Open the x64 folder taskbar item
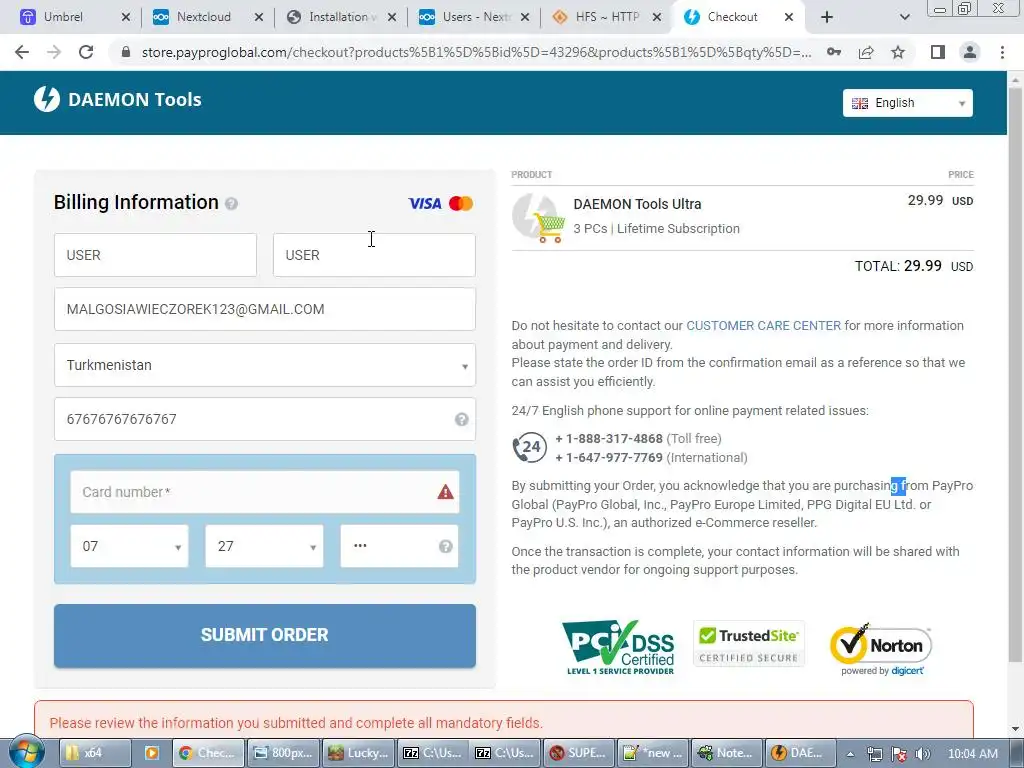This screenshot has height=768, width=1024. coord(95,753)
